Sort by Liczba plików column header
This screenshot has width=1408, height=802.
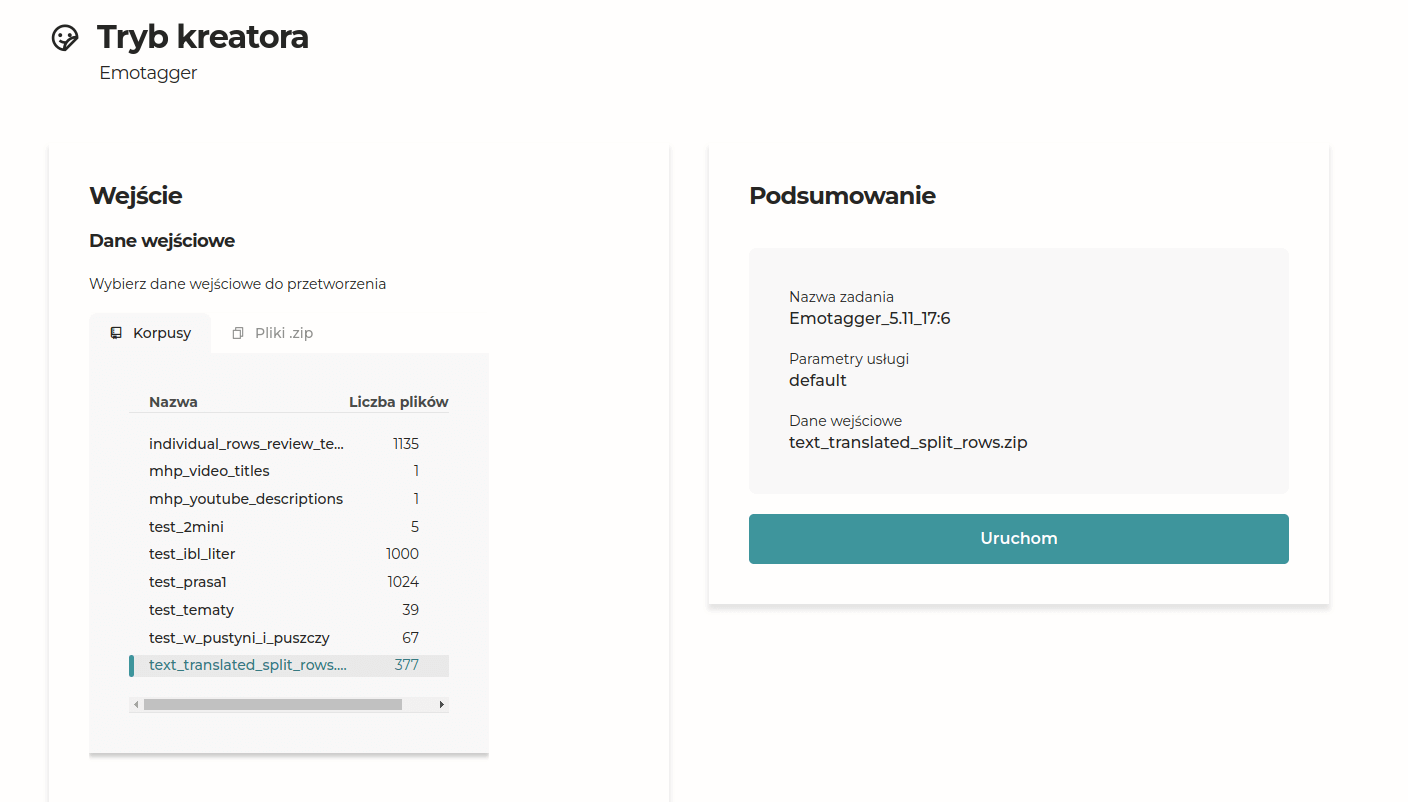(398, 402)
